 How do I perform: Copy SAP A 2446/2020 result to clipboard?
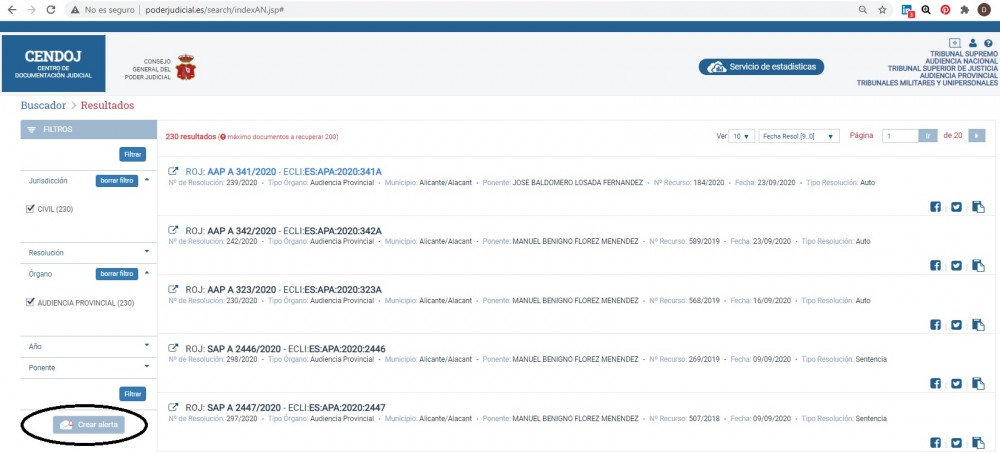point(978,384)
